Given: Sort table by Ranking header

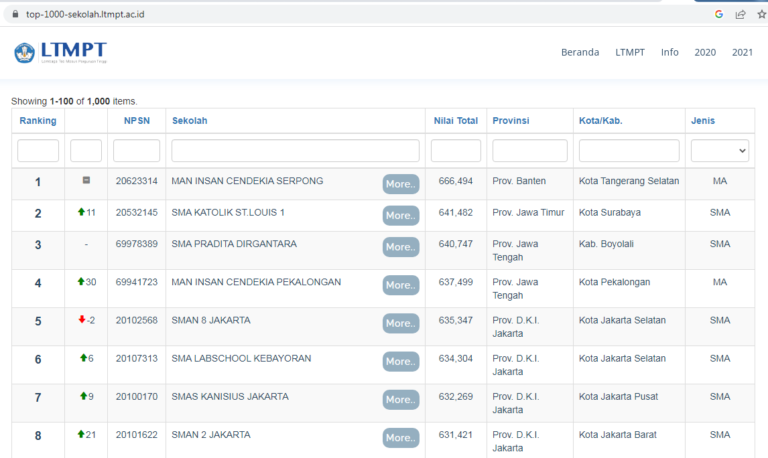Looking at the screenshot, I should (38, 121).
